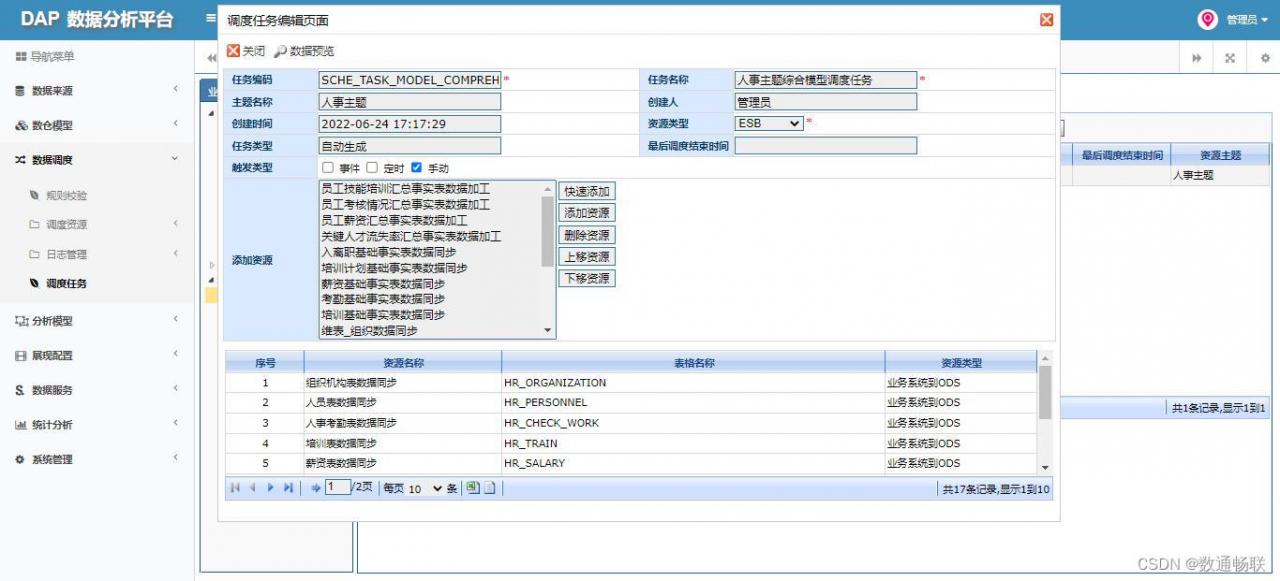The width and height of the screenshot is (1280, 581).
Task: Open settings gear icon at top right
Action: pos(1265,58)
